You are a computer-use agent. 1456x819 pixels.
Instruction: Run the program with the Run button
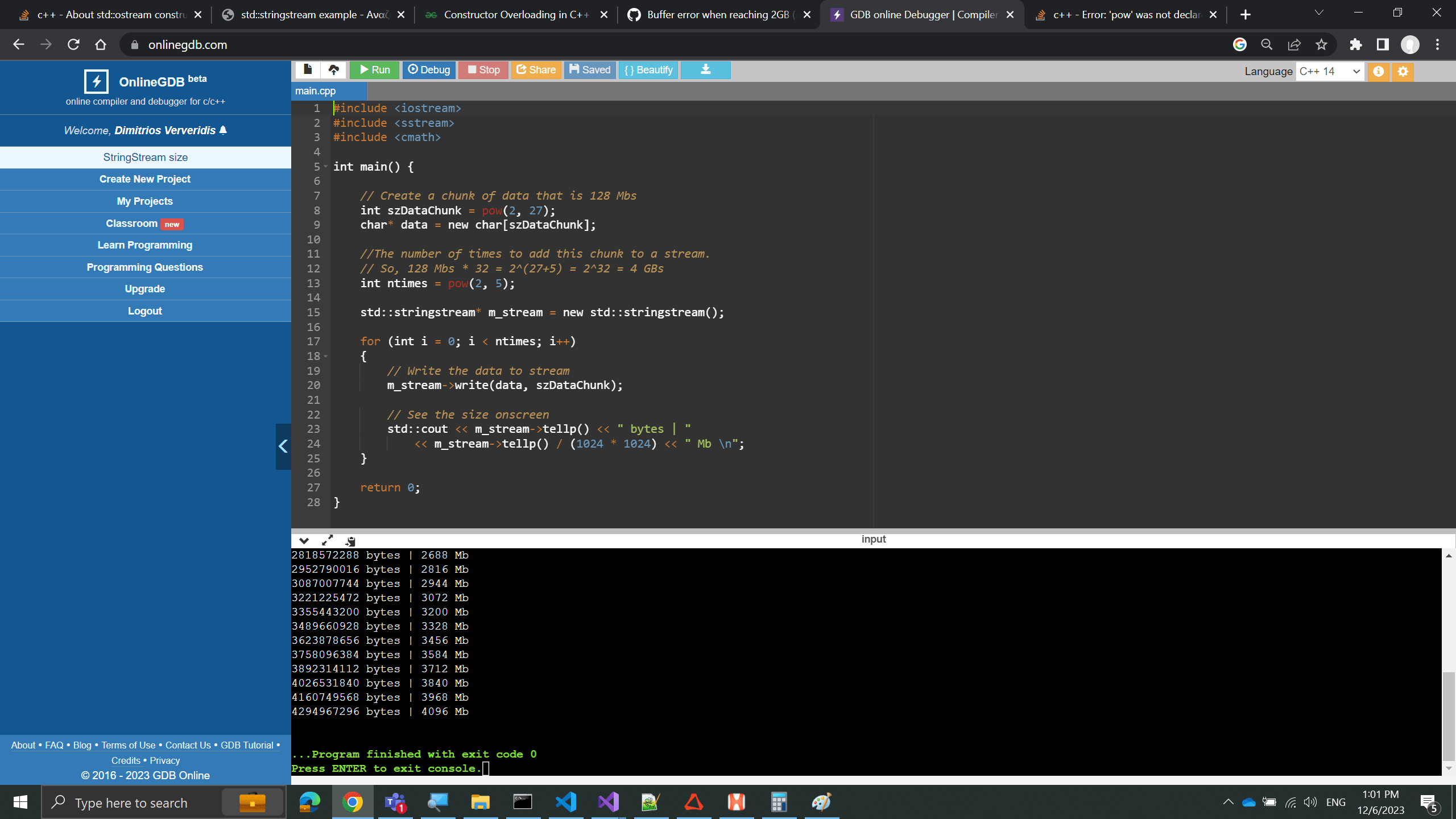pyautogui.click(x=374, y=70)
